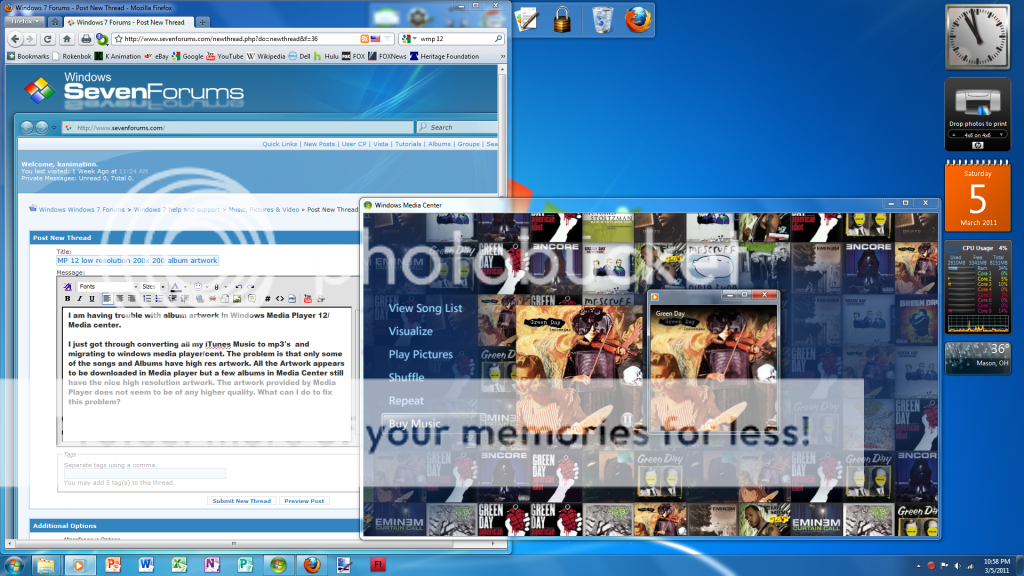Toggle underline formatting in the message editor
Screen dimensions: 1024x576
(90, 298)
